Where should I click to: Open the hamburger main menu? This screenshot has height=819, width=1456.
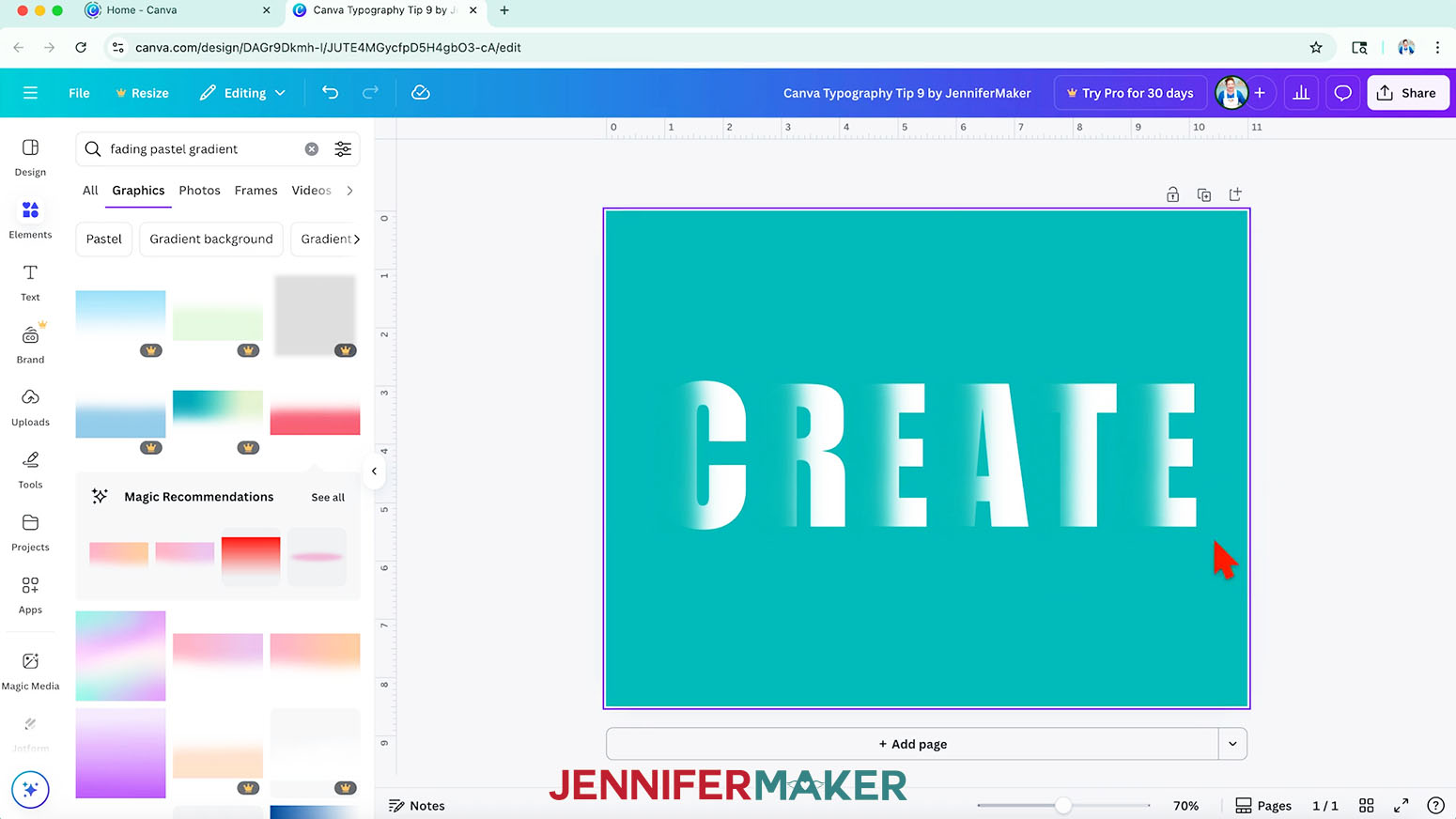tap(30, 93)
